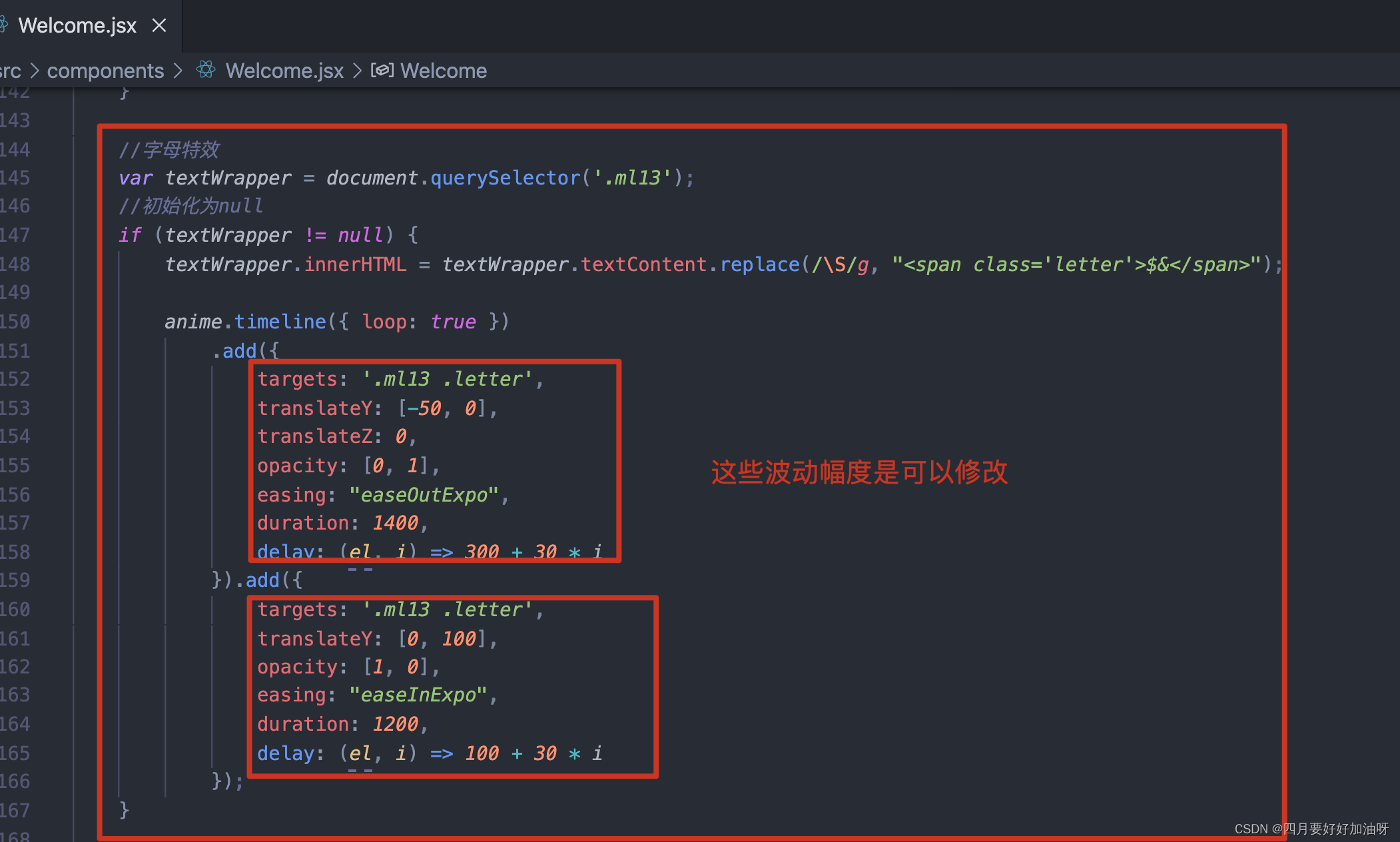
Task: Place cursor on easeOutExpo string
Action: [x=424, y=495]
